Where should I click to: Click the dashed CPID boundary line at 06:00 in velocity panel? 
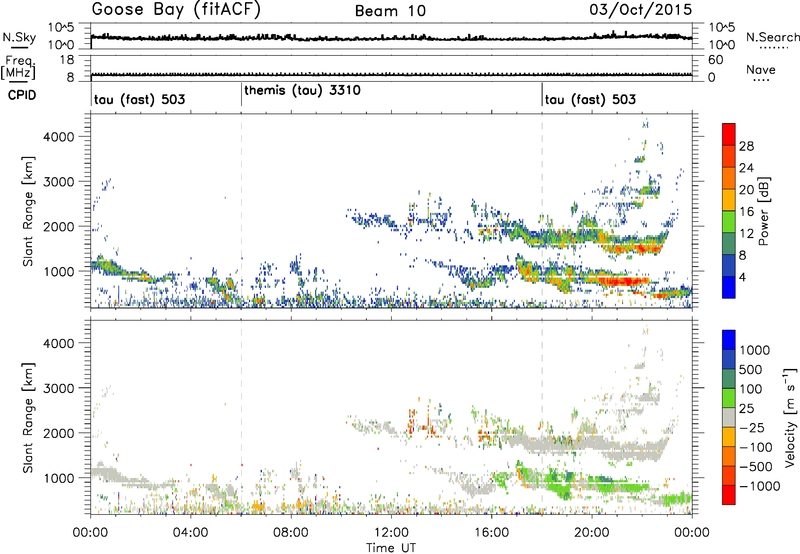241,418
